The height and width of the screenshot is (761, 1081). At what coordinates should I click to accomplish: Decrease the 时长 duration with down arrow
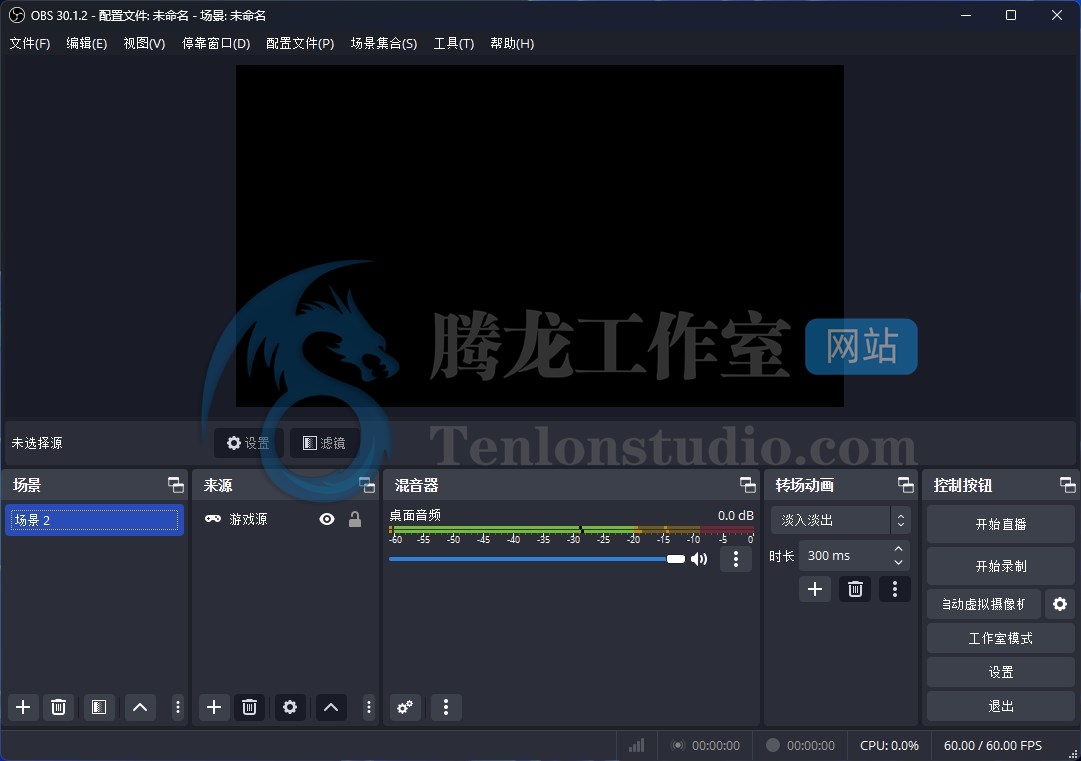(x=898, y=562)
